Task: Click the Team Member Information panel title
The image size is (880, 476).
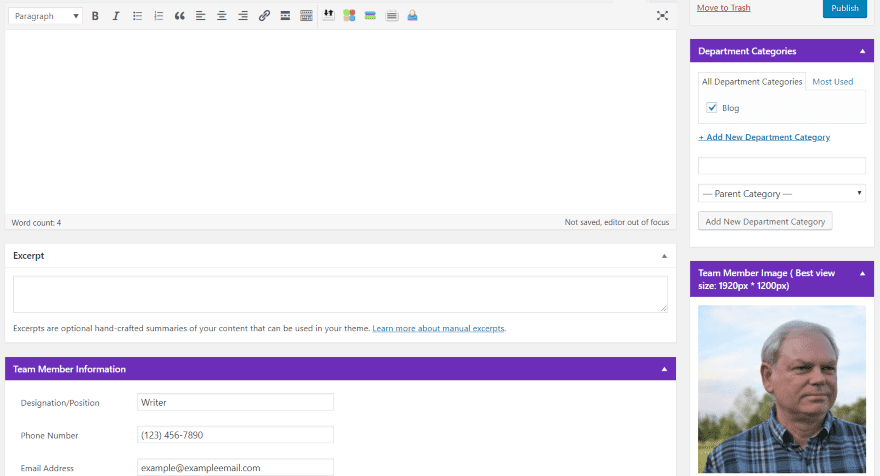Action: click(x=70, y=369)
